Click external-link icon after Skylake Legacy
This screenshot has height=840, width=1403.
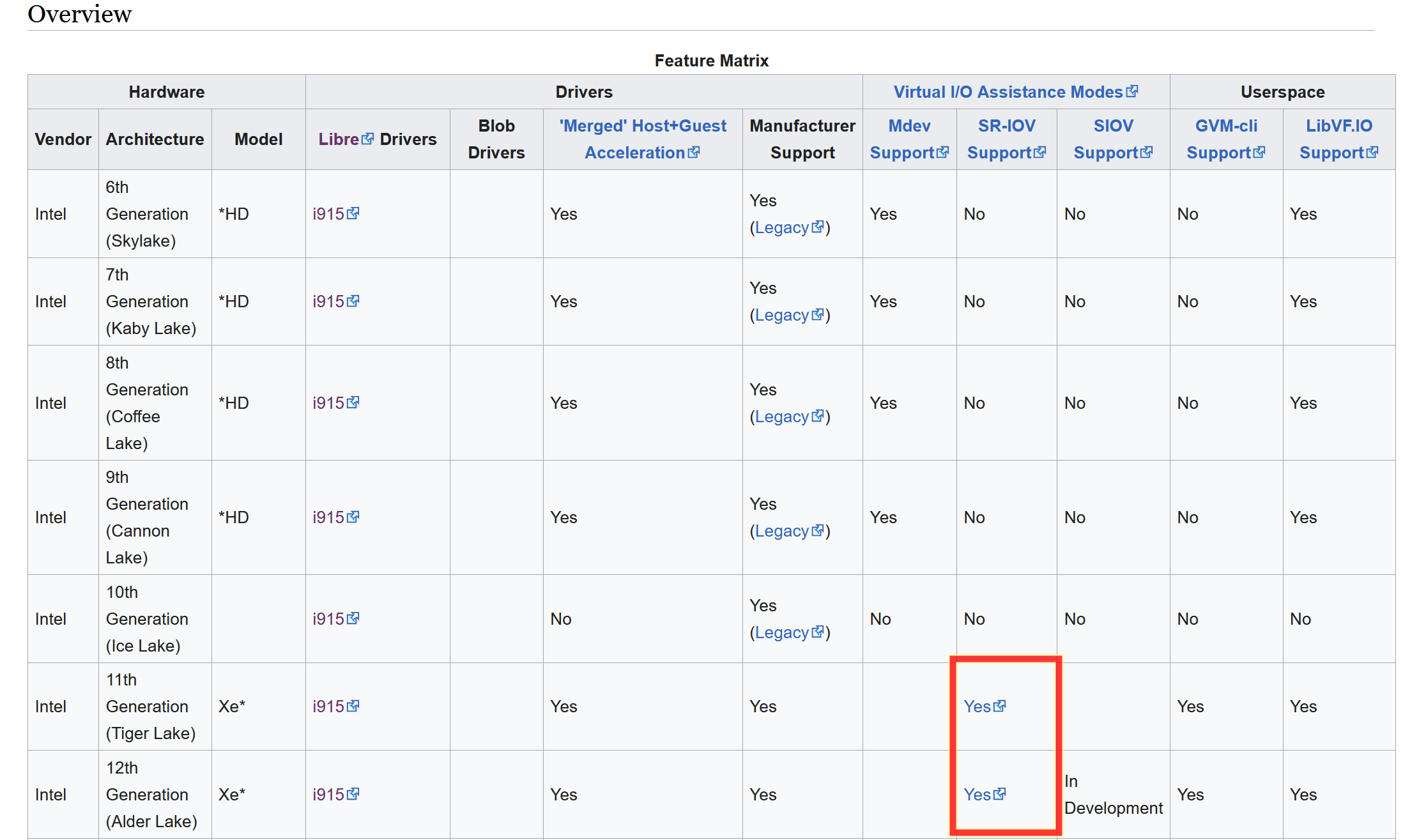point(818,227)
